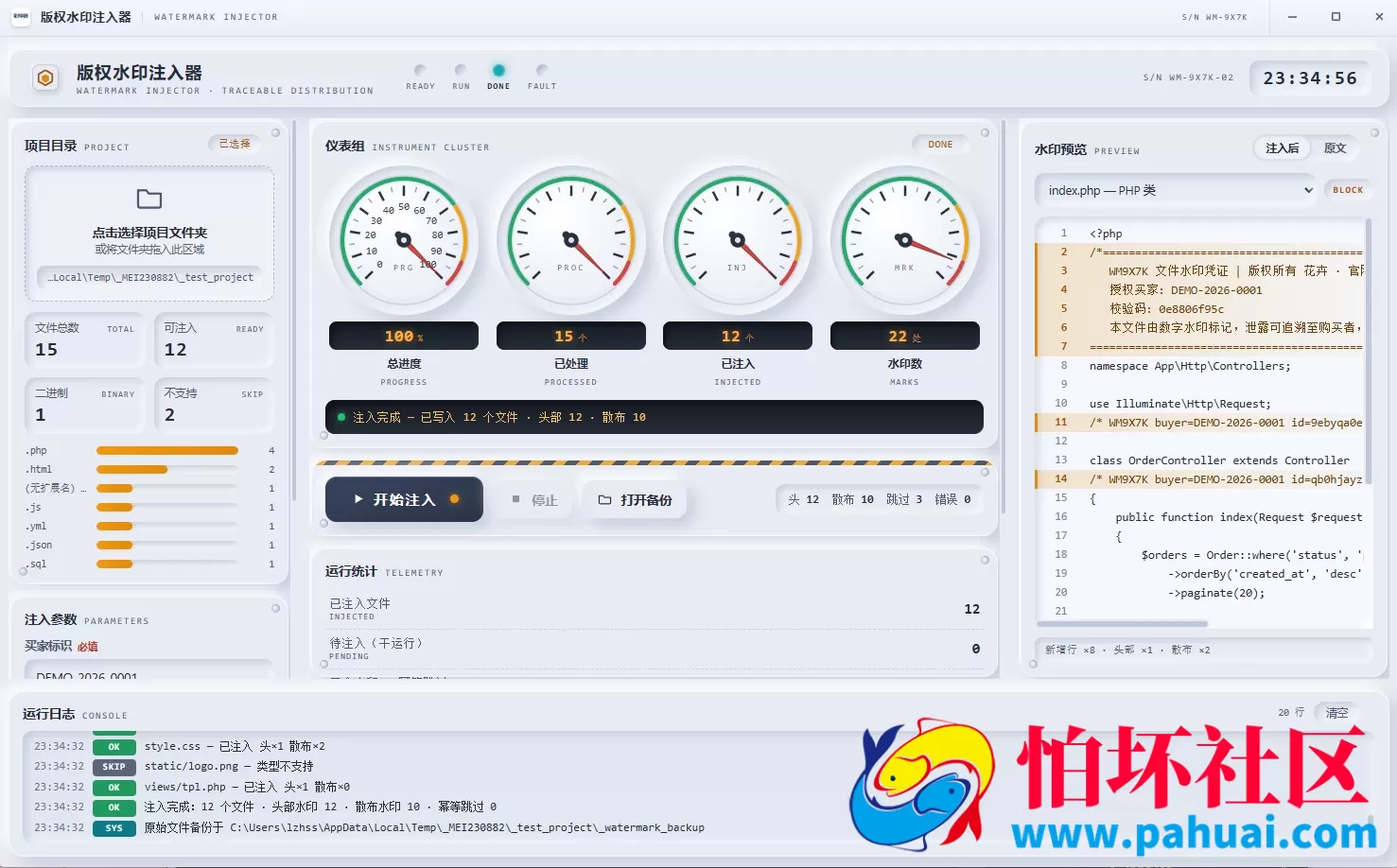The height and width of the screenshot is (868, 1397).
Task: Click log entry static/logo.png 类型不支持
Action: pos(229,767)
